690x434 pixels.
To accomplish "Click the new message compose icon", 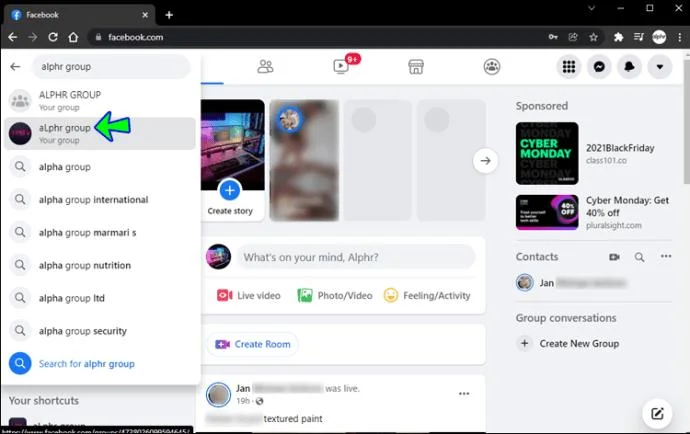I will pyautogui.click(x=657, y=413).
